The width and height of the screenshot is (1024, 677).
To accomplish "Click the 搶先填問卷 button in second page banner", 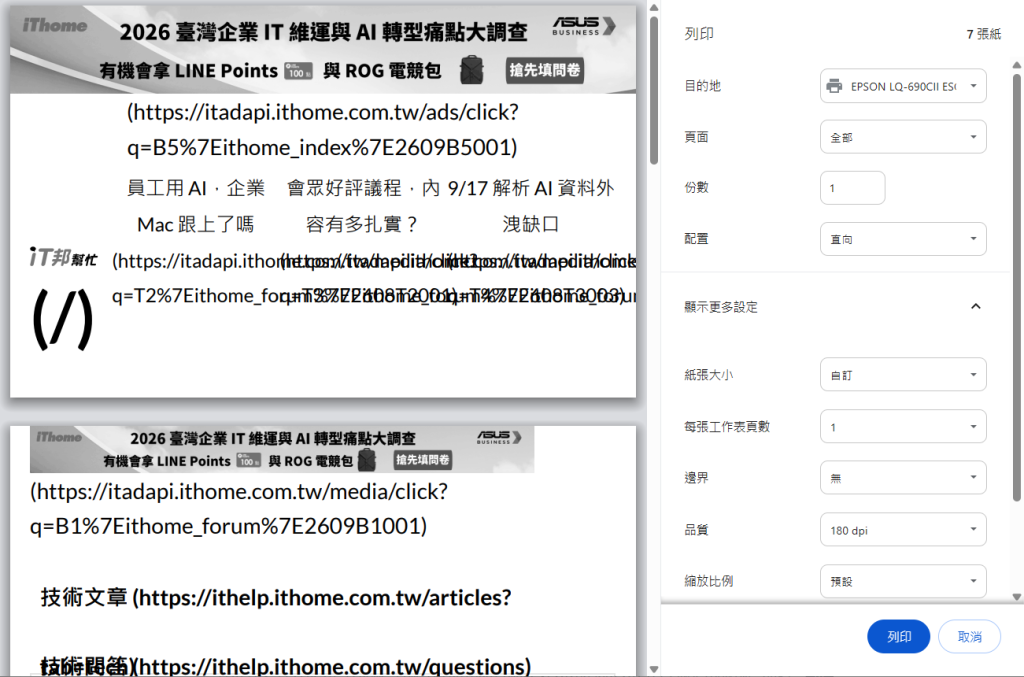I will [423, 460].
